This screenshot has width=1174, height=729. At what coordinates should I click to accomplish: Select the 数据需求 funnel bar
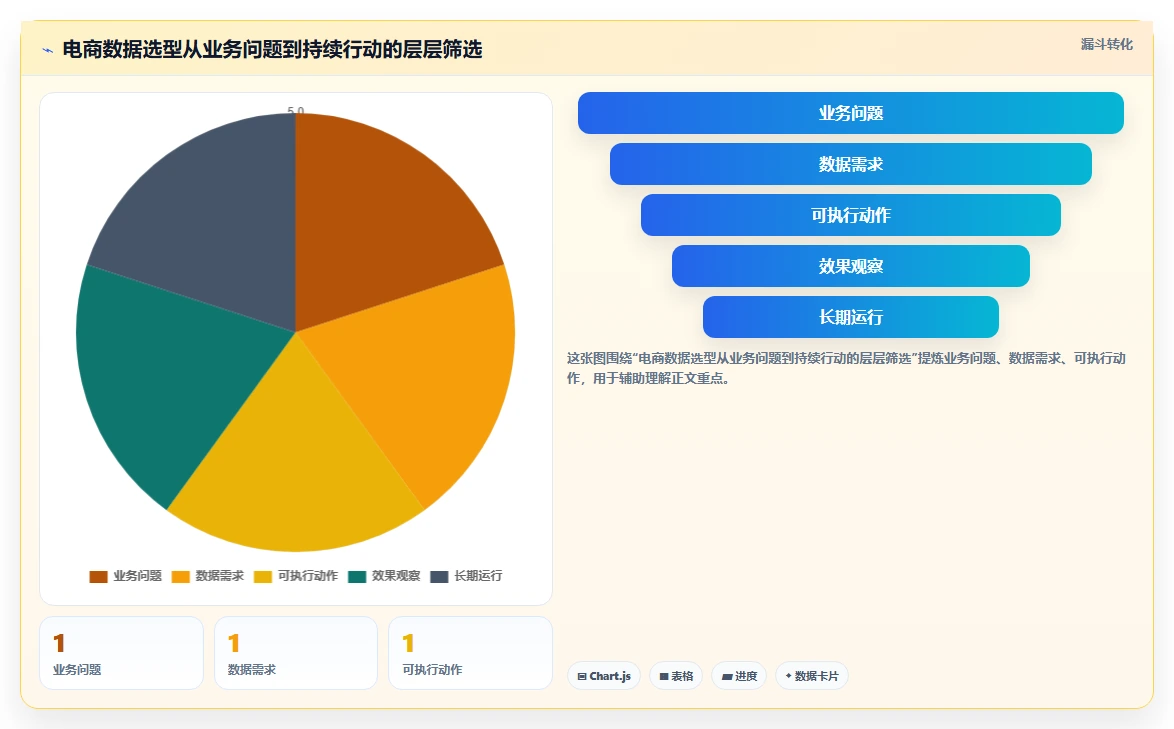point(851,164)
